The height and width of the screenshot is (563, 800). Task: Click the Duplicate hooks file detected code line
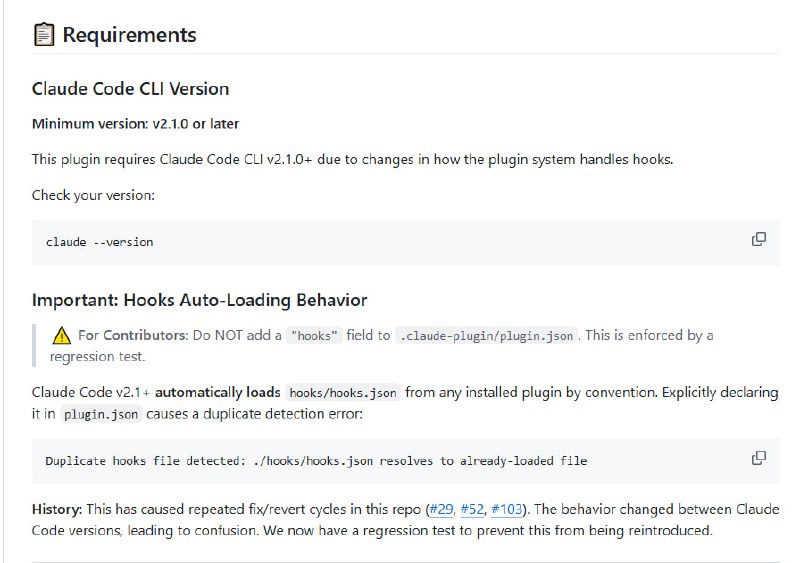point(316,461)
